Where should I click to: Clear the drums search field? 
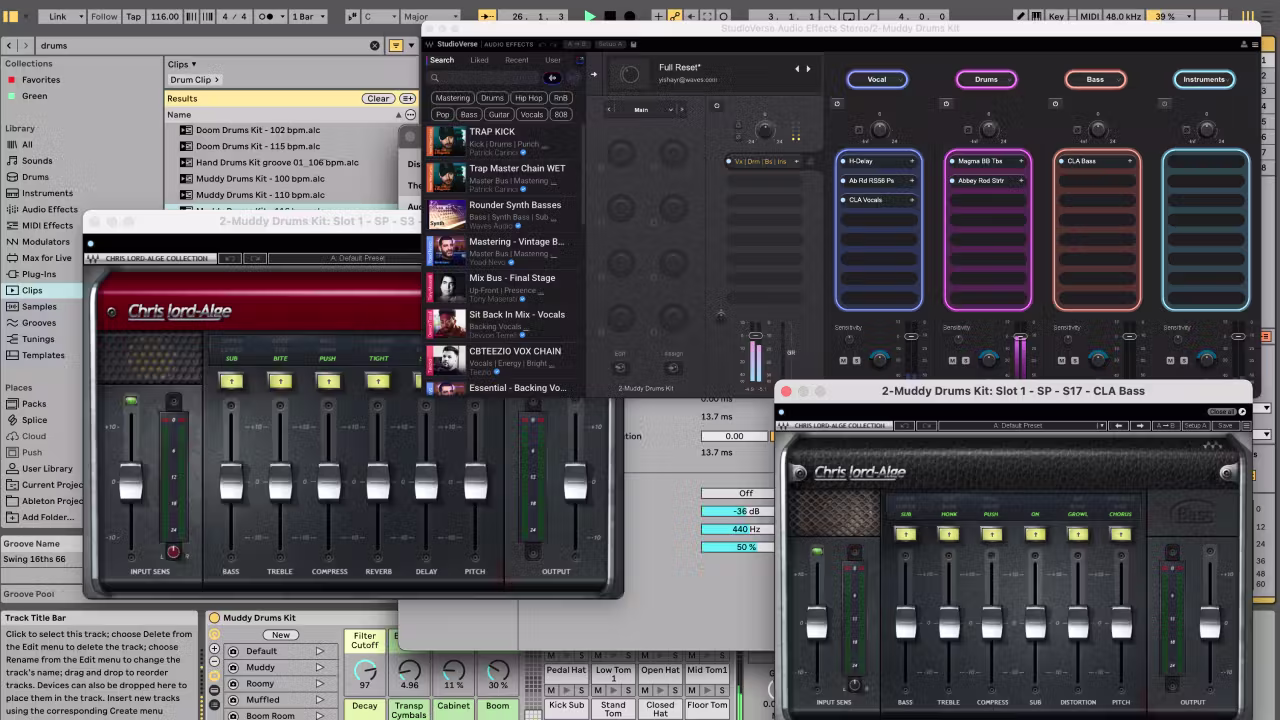pos(375,46)
